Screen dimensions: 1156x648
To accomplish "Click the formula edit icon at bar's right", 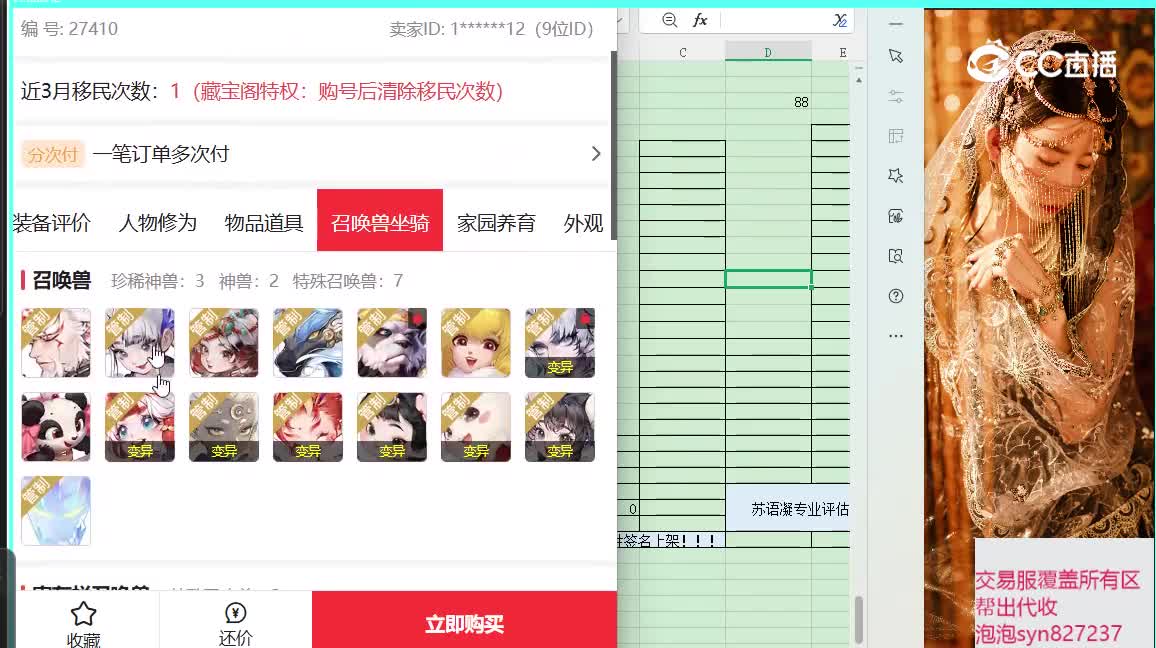I will click(x=840, y=20).
